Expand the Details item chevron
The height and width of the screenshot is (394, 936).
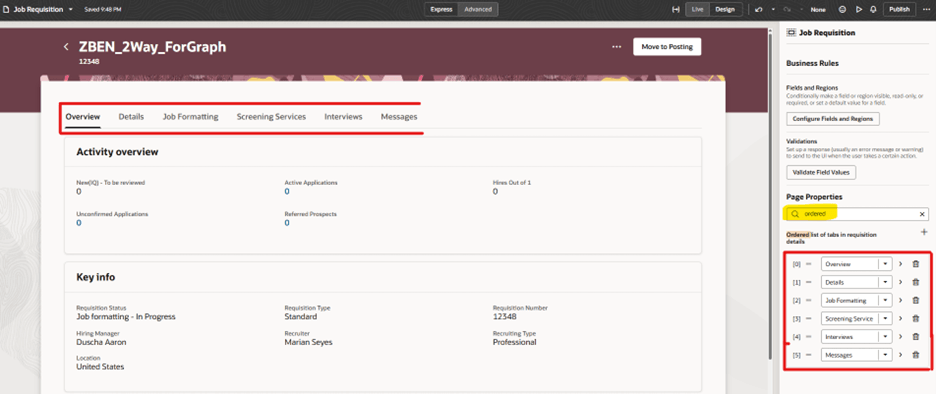(x=900, y=282)
